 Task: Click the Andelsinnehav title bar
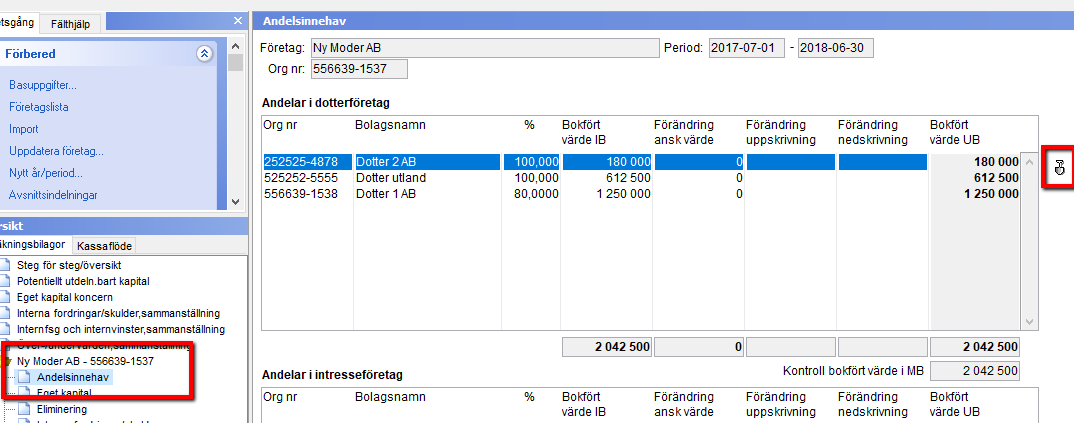point(663,21)
